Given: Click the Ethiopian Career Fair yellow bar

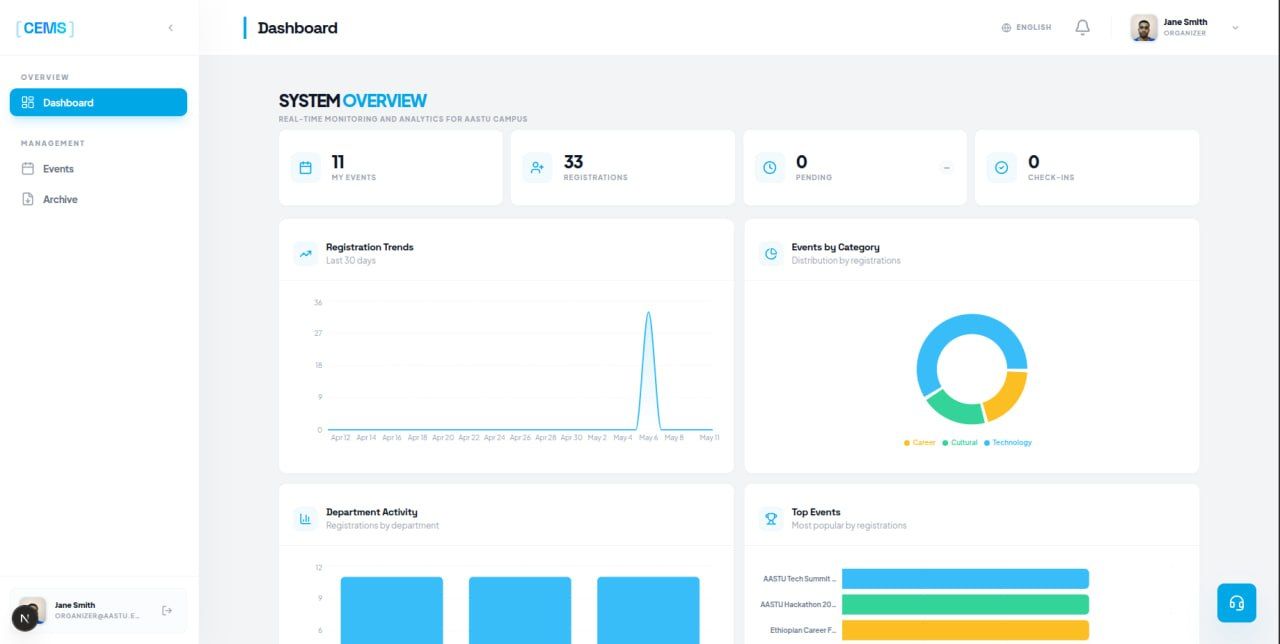Looking at the screenshot, I should [x=965, y=630].
